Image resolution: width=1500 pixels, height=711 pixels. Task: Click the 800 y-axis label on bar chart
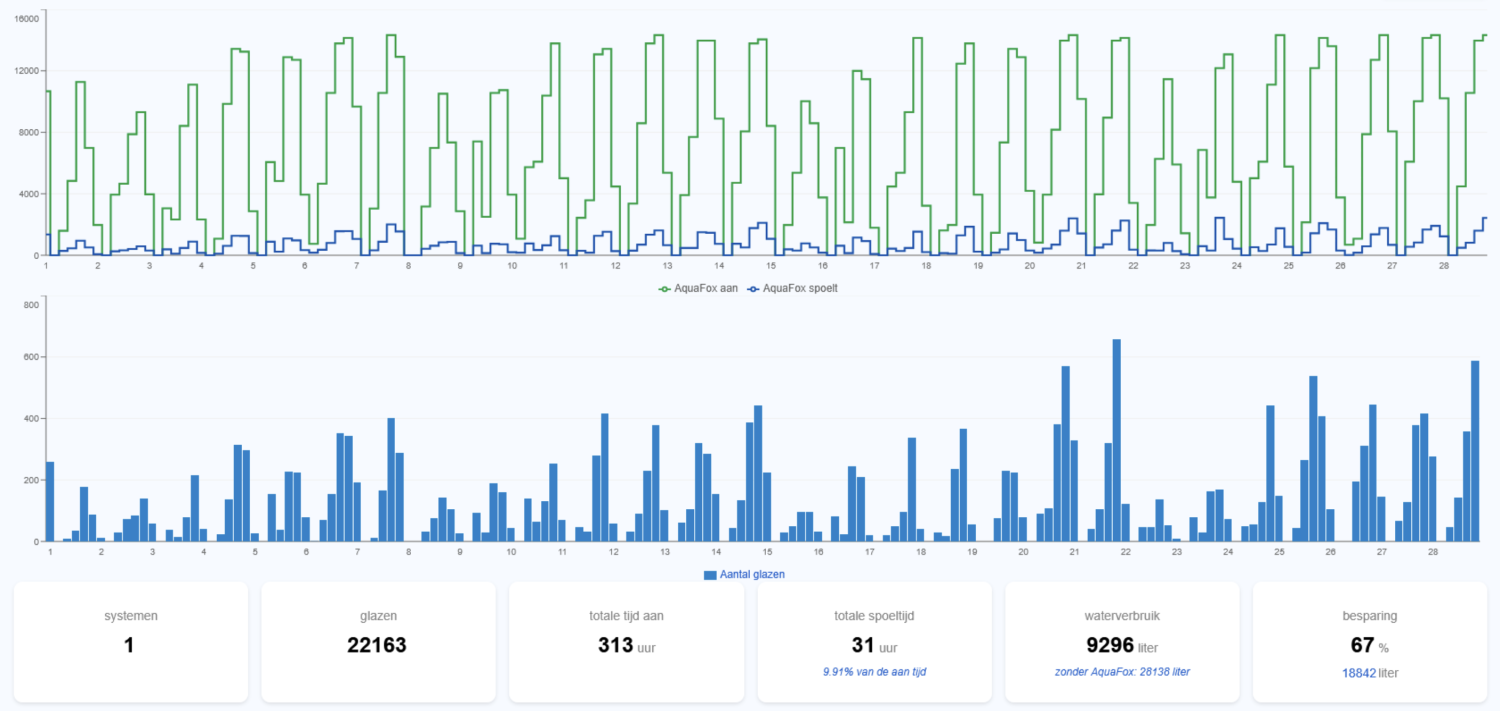(x=30, y=304)
